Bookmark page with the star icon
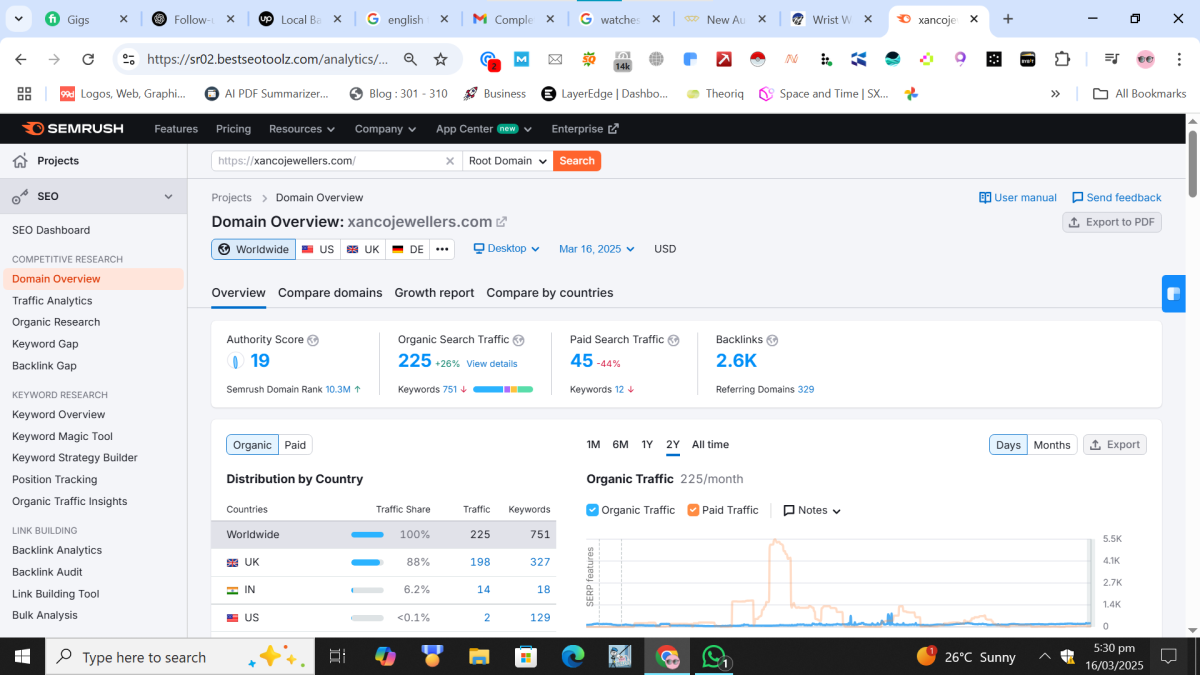Image resolution: width=1200 pixels, height=675 pixels. [440, 60]
